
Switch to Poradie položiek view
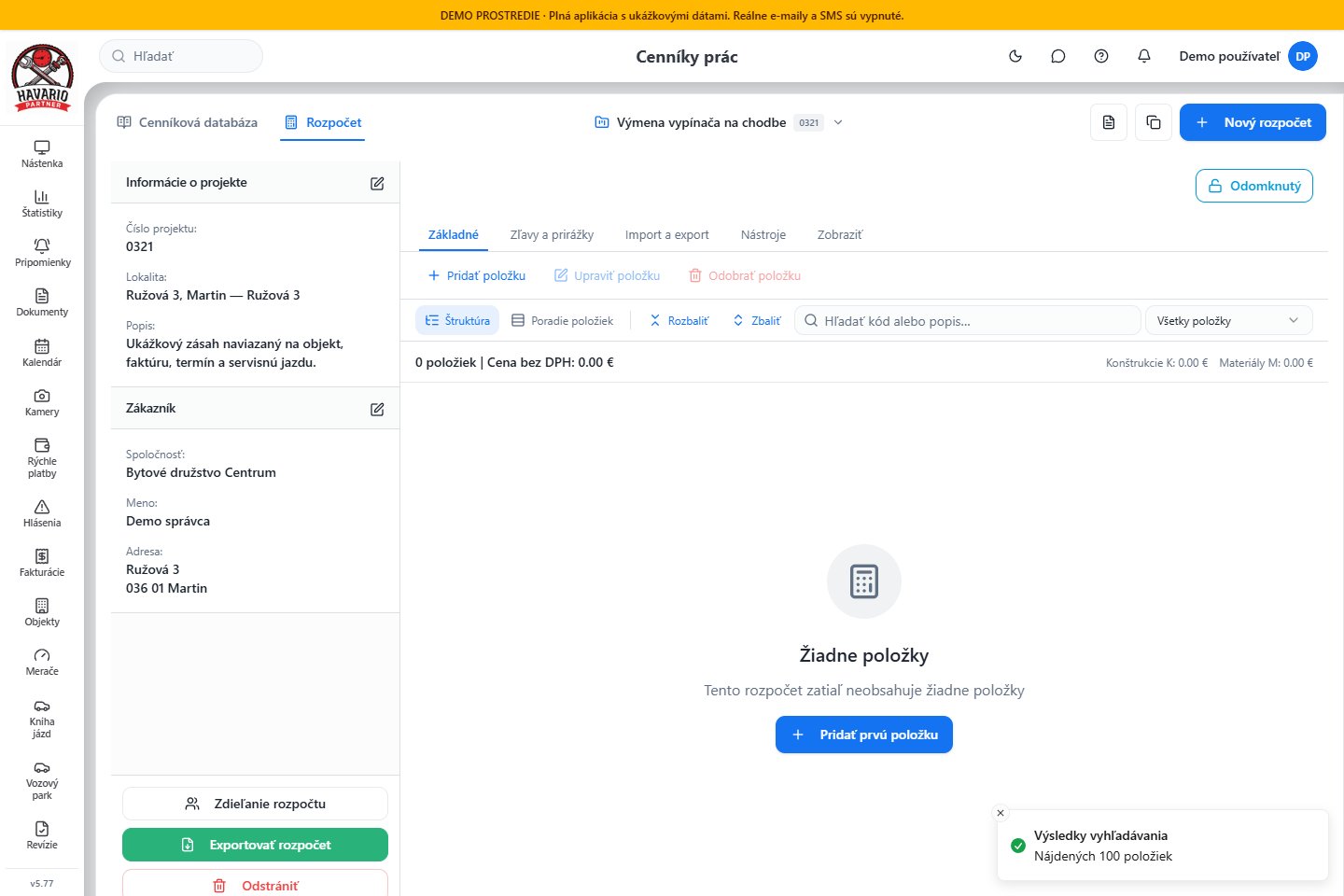(563, 320)
